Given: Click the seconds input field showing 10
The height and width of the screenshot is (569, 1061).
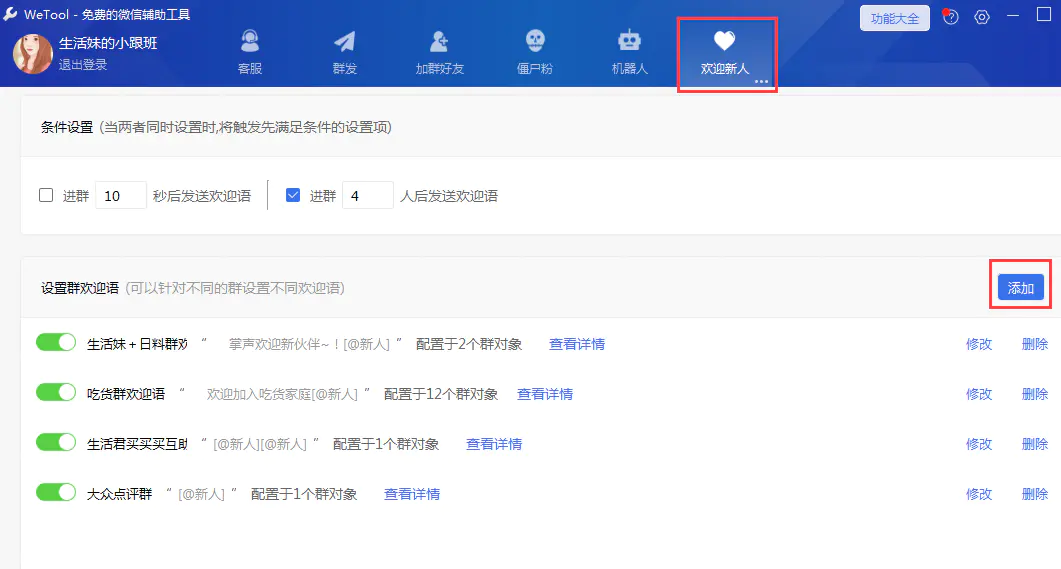Looking at the screenshot, I should (120, 196).
